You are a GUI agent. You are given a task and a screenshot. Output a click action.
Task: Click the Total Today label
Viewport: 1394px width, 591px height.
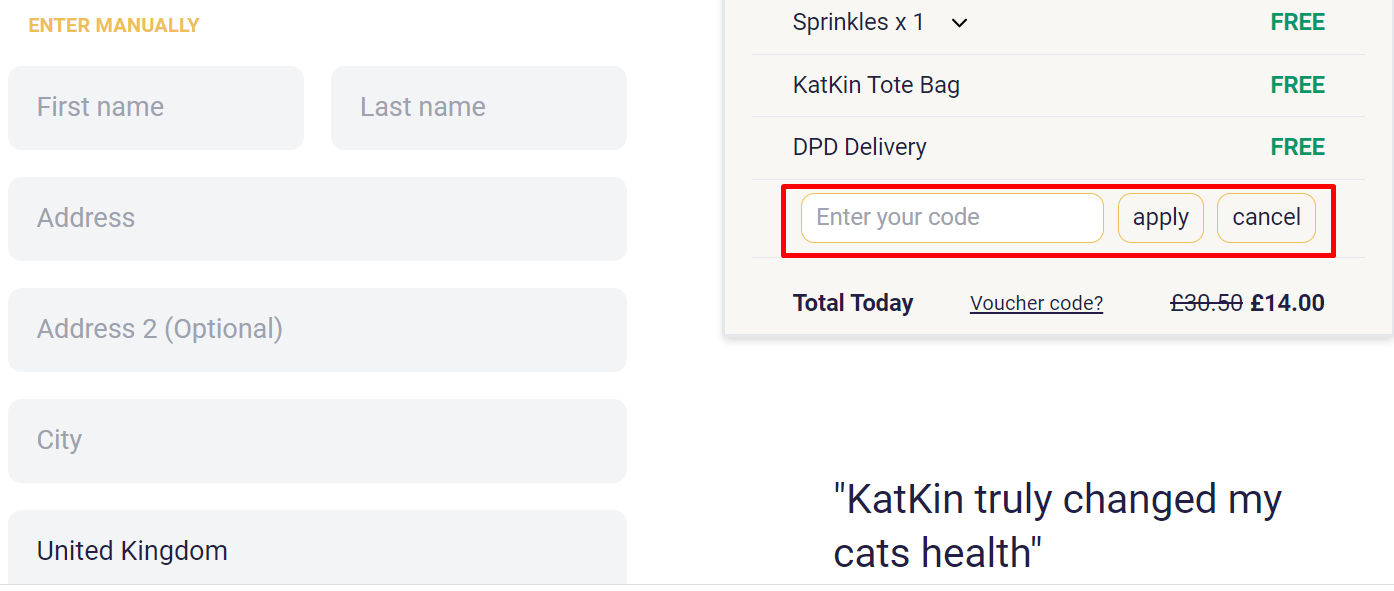(853, 303)
